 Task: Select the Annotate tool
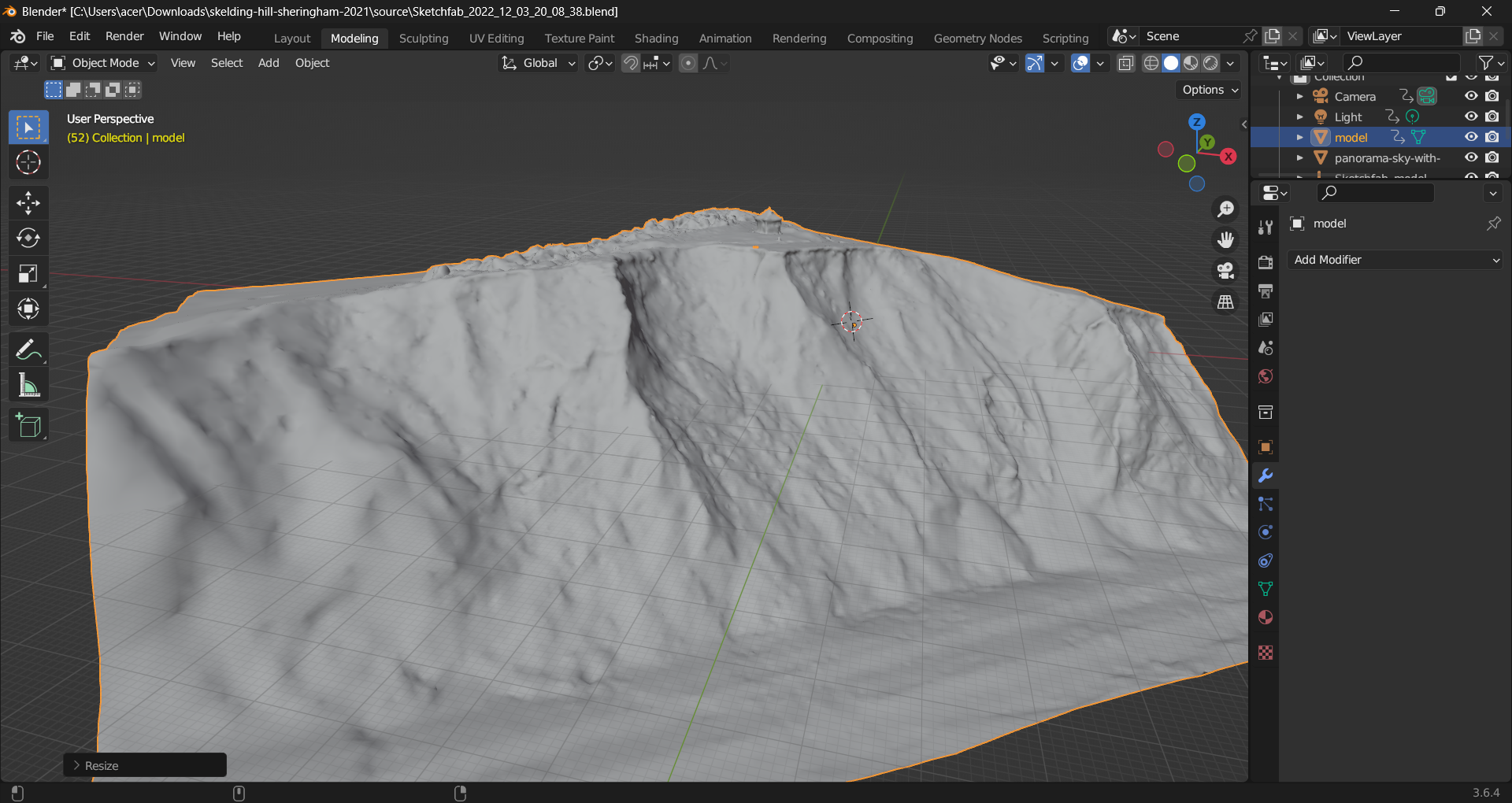[28, 350]
